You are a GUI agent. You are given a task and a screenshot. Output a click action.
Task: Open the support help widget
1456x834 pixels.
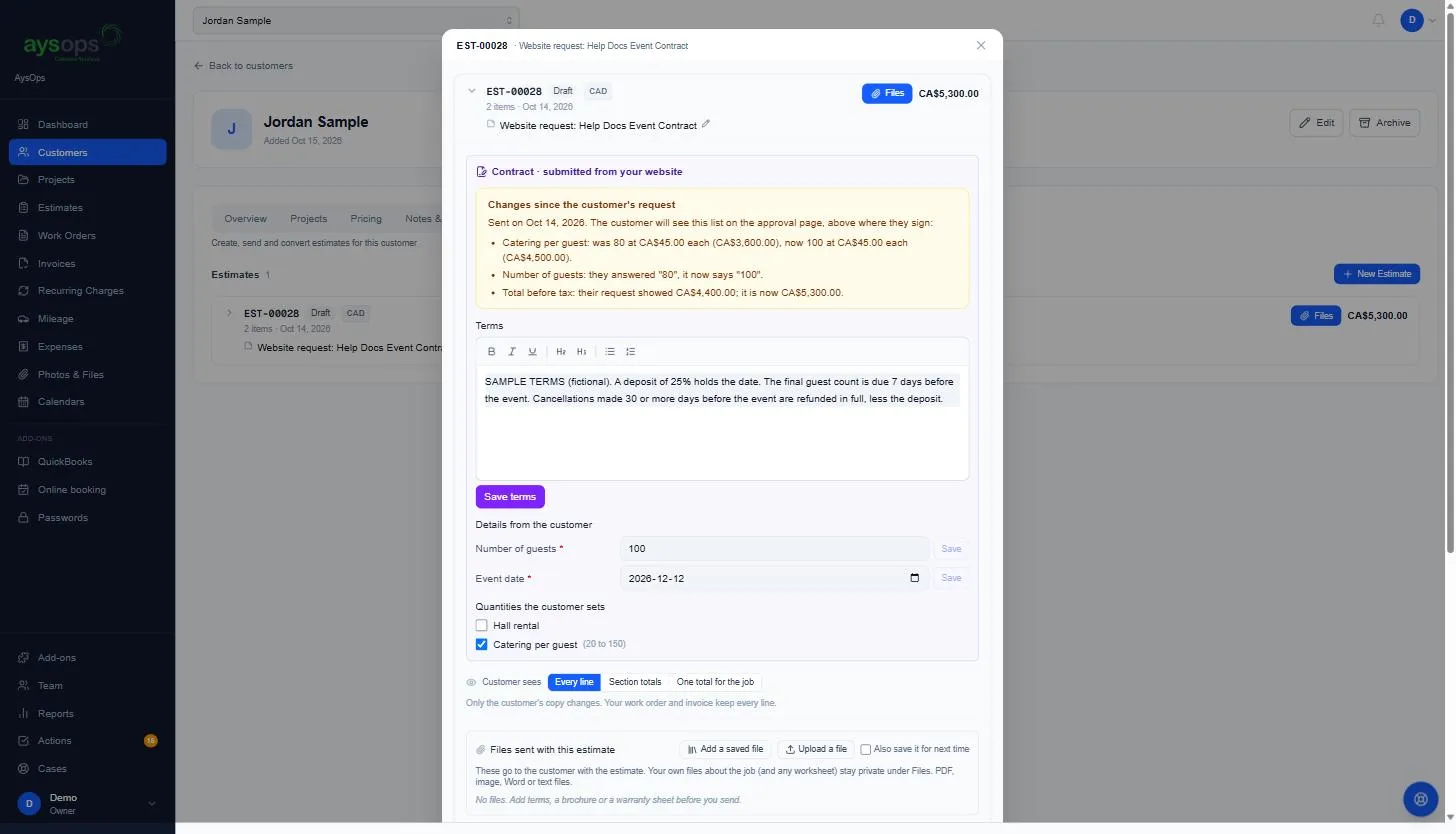(x=1420, y=799)
